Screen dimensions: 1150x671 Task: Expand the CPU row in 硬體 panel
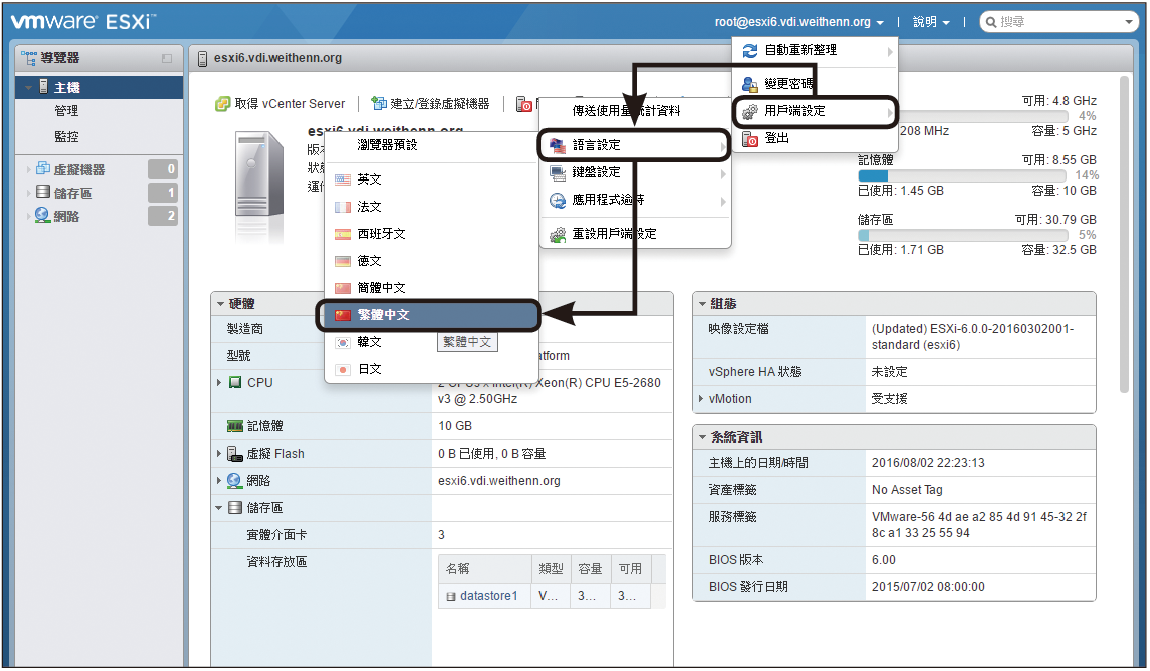point(219,383)
